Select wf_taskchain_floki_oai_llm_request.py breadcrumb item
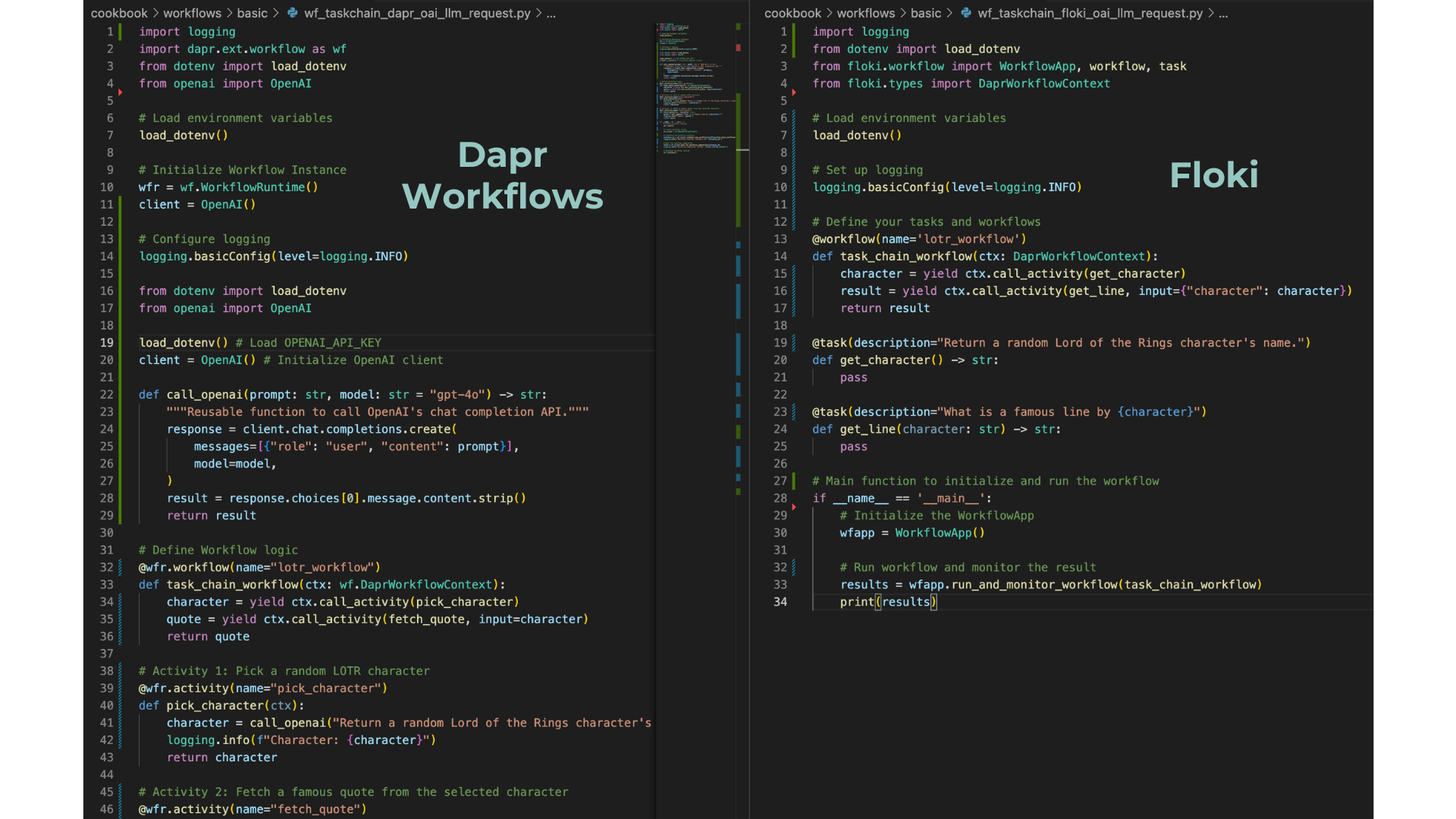The height and width of the screenshot is (819, 1456). click(x=1090, y=13)
